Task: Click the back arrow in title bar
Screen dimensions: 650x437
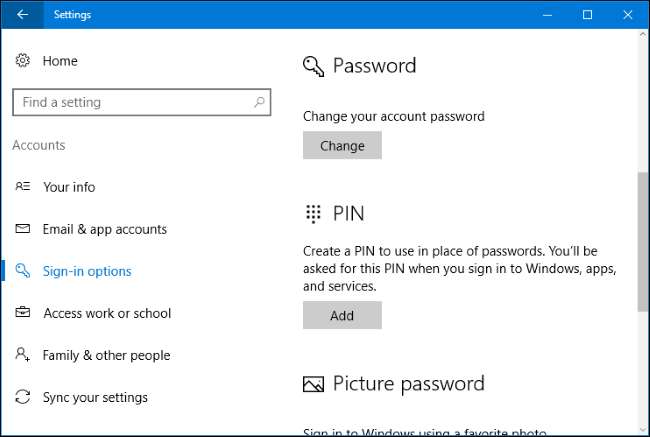Action: click(x=22, y=15)
